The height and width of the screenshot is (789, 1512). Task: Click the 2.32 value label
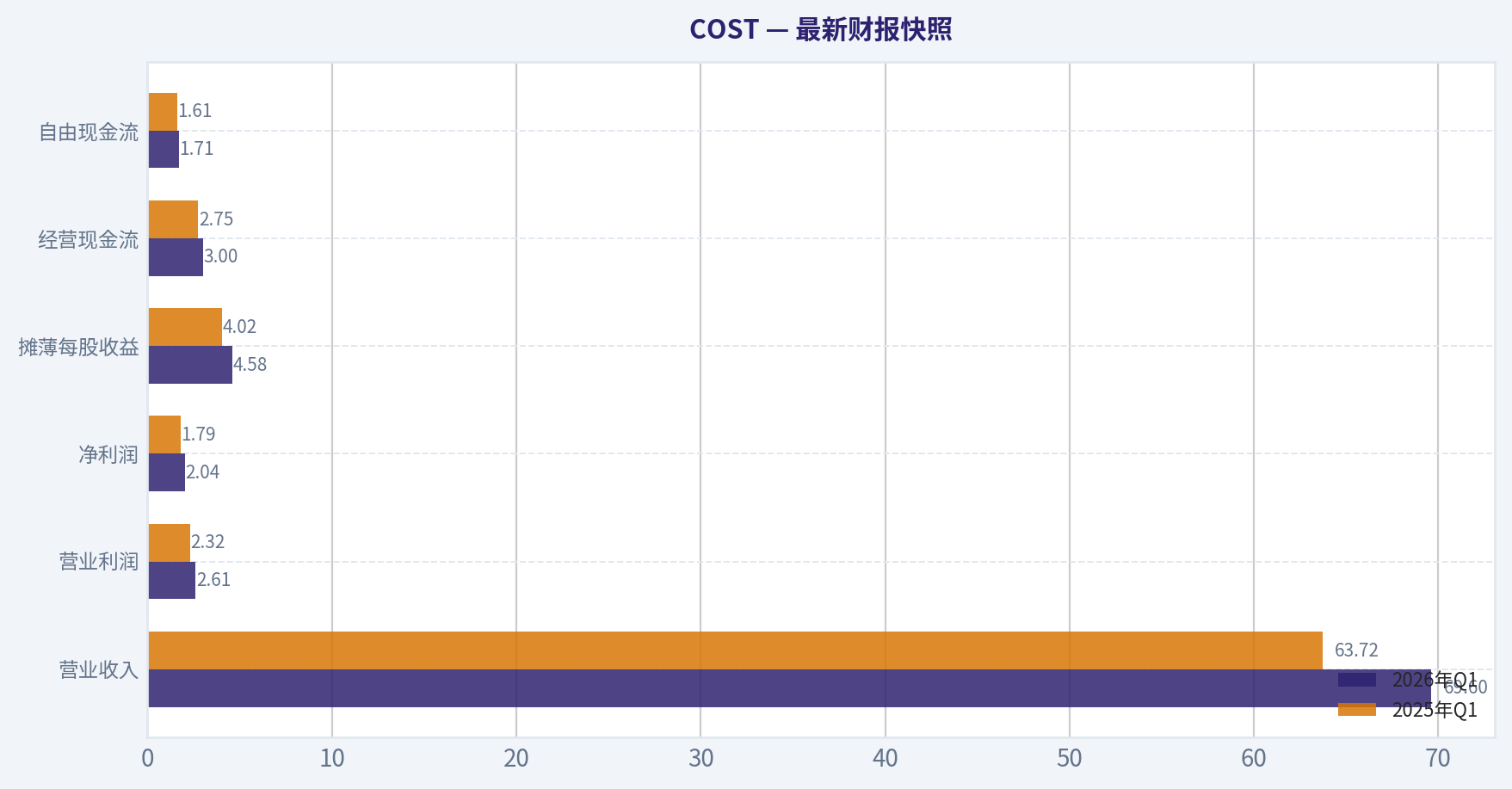208,542
